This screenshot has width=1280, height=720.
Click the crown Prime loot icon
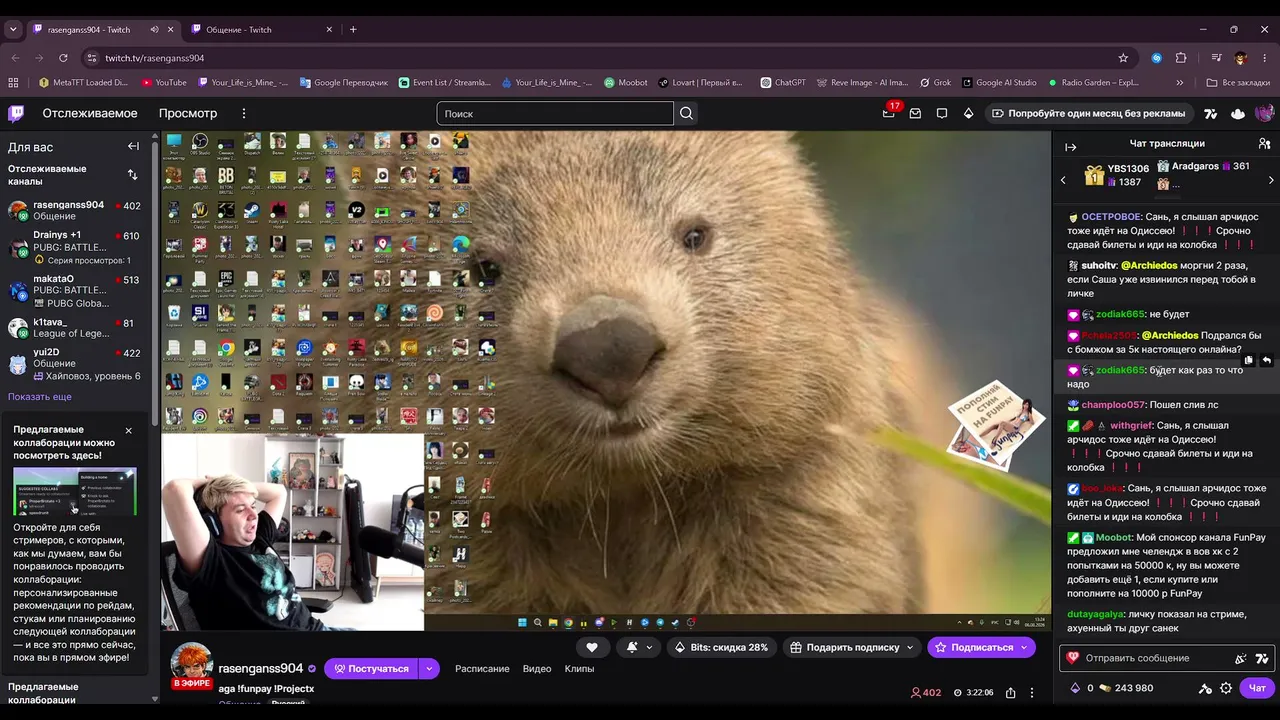click(x=1238, y=113)
